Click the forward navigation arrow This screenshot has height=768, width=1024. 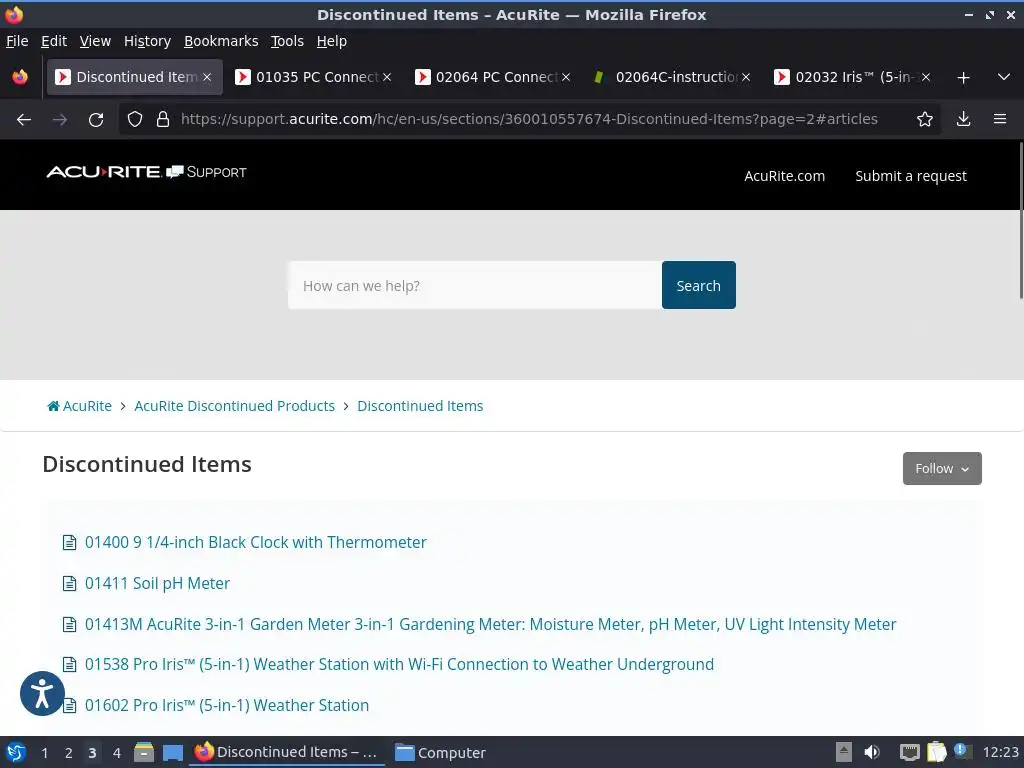pos(60,120)
